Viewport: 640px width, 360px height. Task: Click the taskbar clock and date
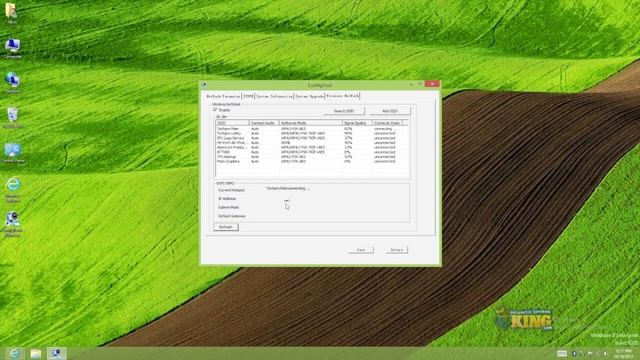point(623,353)
